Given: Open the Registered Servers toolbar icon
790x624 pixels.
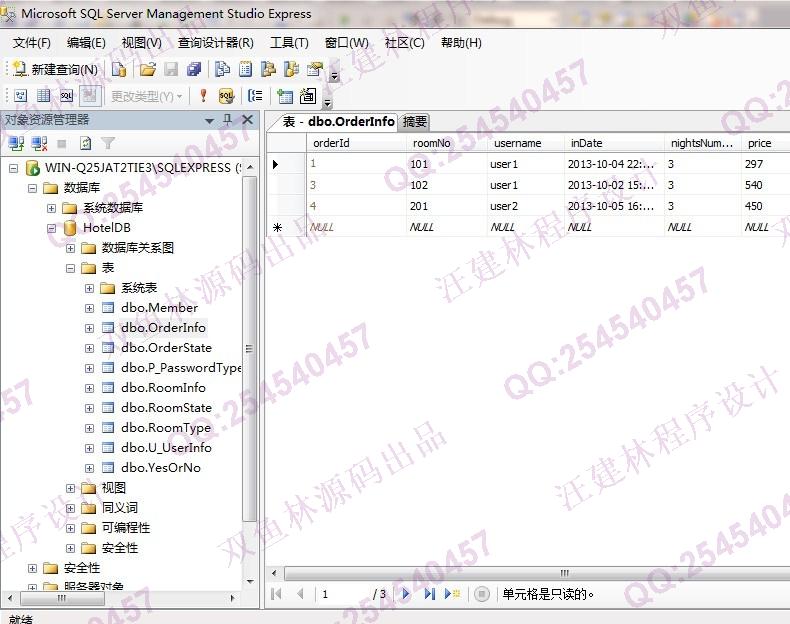Looking at the screenshot, I should click(x=222, y=69).
